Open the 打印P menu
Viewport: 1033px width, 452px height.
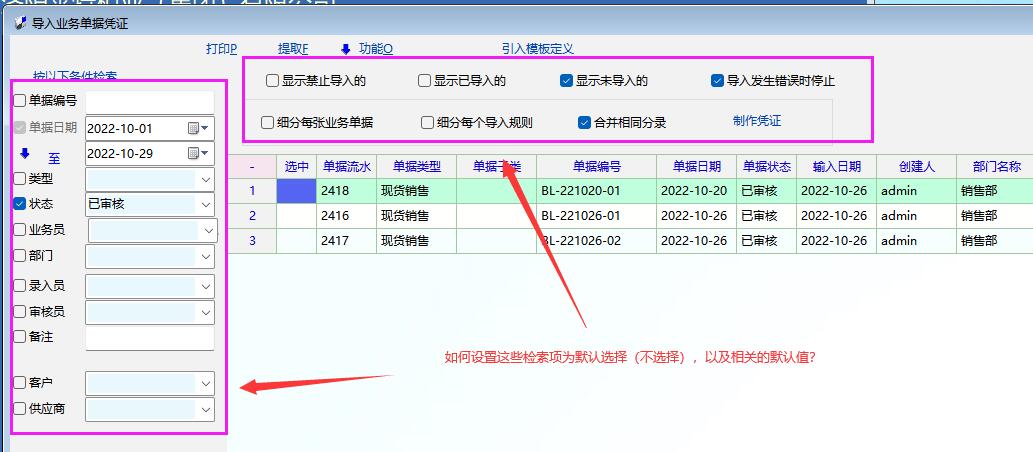click(221, 49)
